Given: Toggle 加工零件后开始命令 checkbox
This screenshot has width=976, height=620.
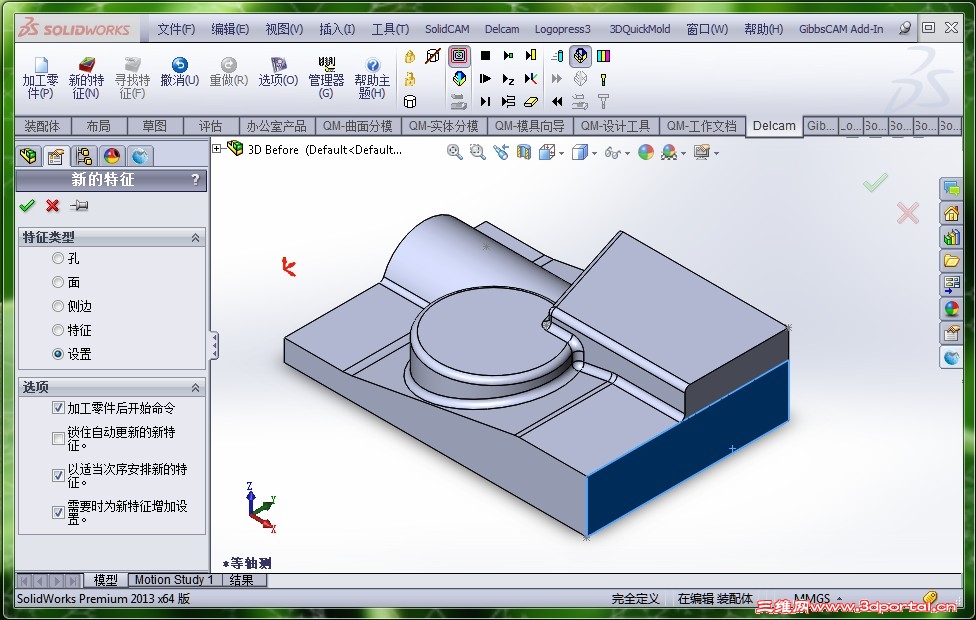Looking at the screenshot, I should coord(59,408).
